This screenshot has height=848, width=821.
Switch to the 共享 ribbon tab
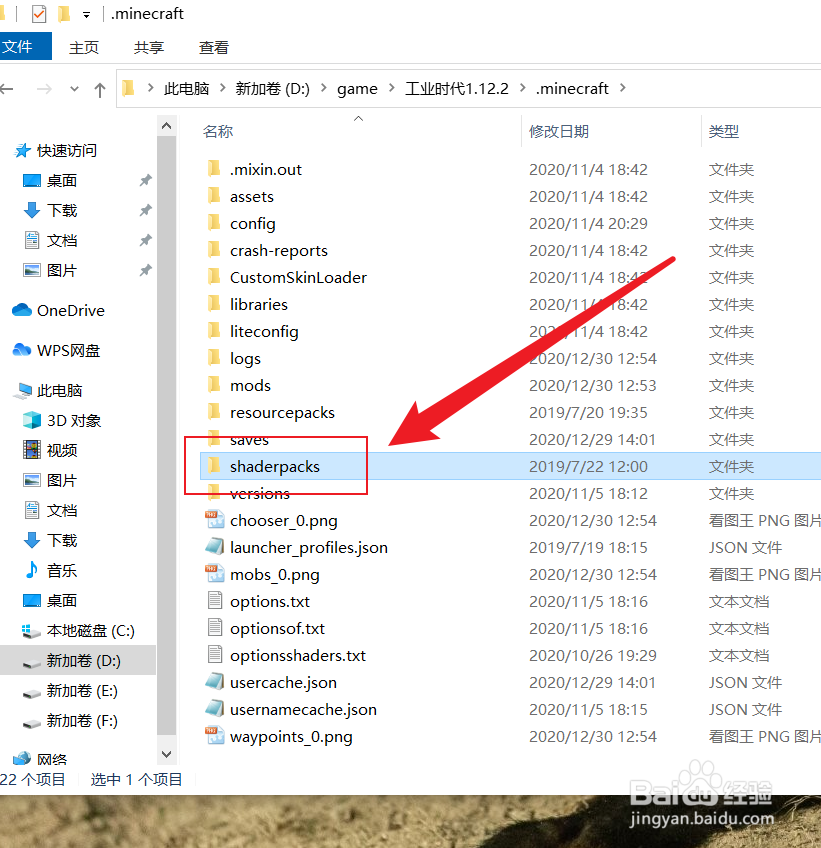pyautogui.click(x=149, y=48)
